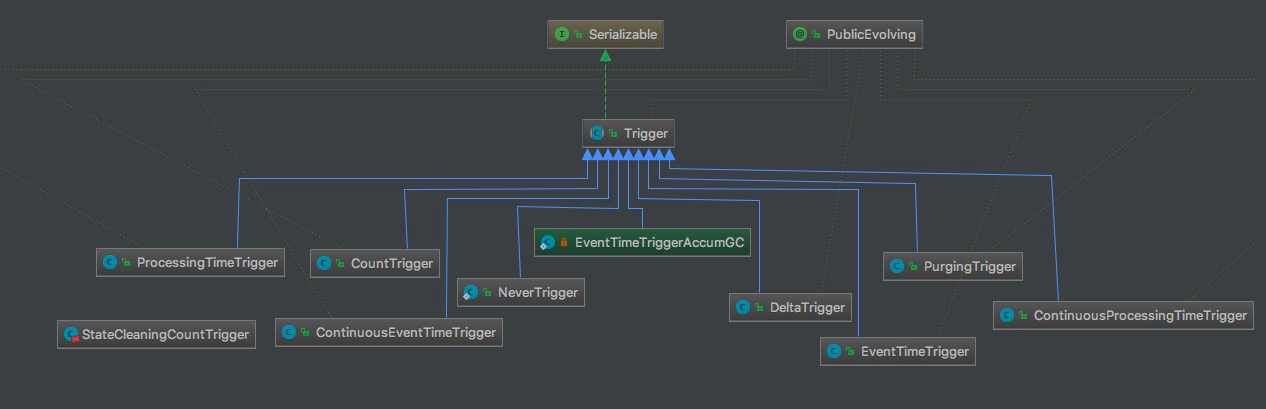Click the class icon on Trigger
Viewport: 1266px width, 409px height.
click(597, 133)
